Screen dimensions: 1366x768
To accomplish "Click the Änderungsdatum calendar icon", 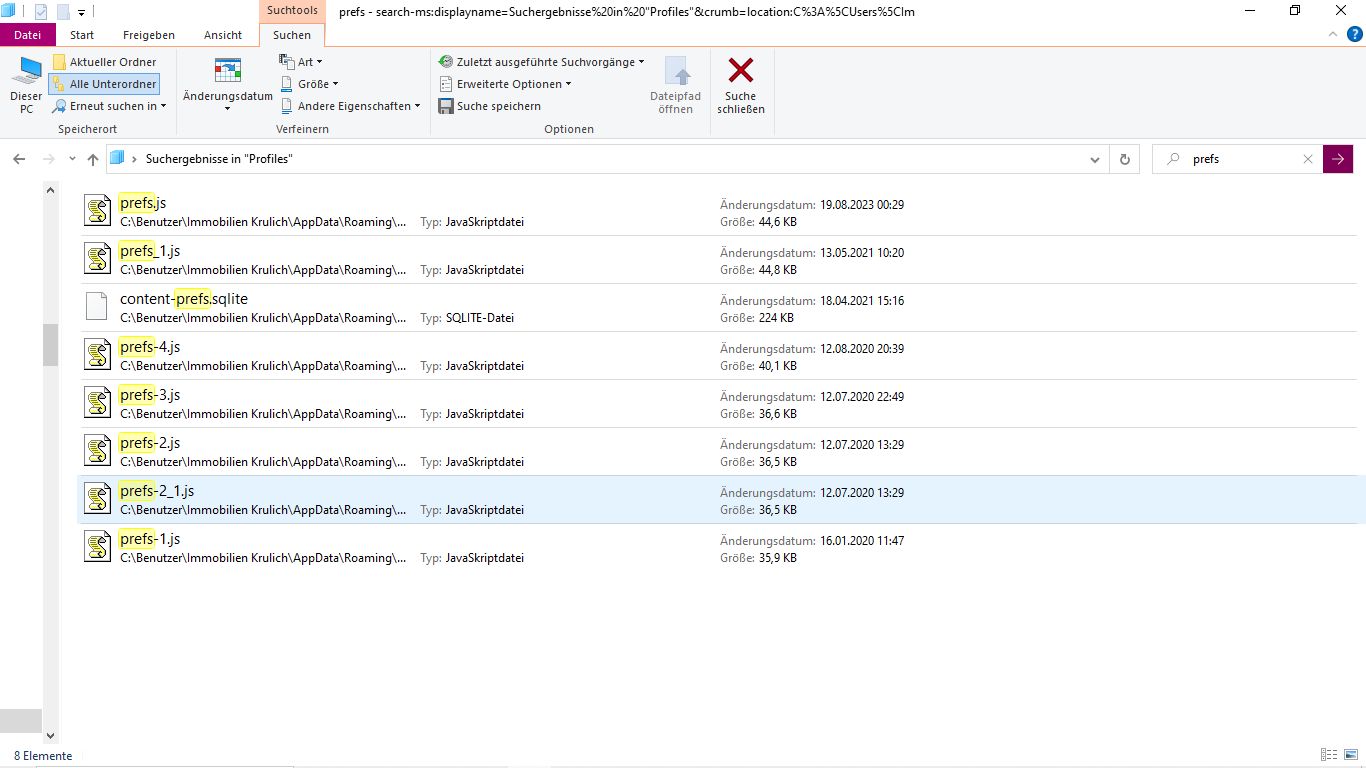I will [x=228, y=72].
